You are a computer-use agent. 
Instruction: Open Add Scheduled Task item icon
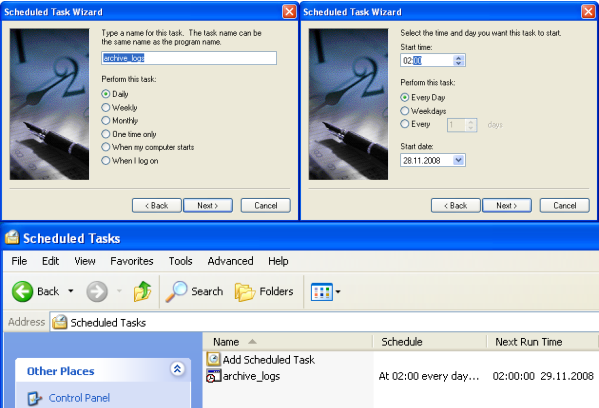point(214,359)
